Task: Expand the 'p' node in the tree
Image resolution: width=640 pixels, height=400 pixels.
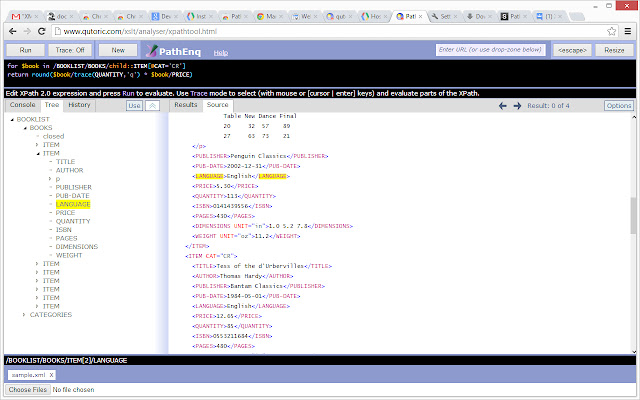Action: click(x=50, y=179)
